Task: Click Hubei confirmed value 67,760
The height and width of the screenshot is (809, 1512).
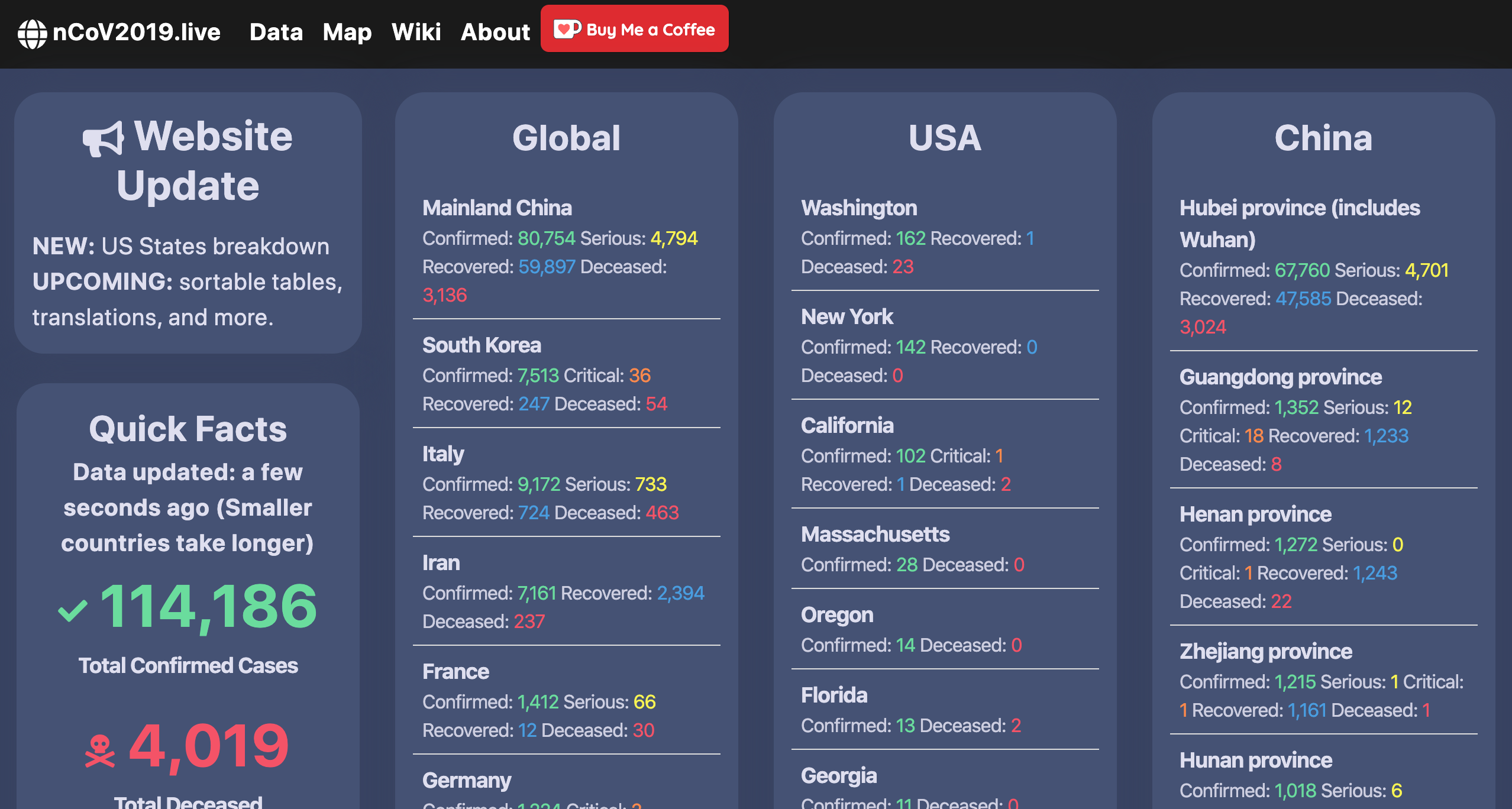Action: pos(1302,270)
